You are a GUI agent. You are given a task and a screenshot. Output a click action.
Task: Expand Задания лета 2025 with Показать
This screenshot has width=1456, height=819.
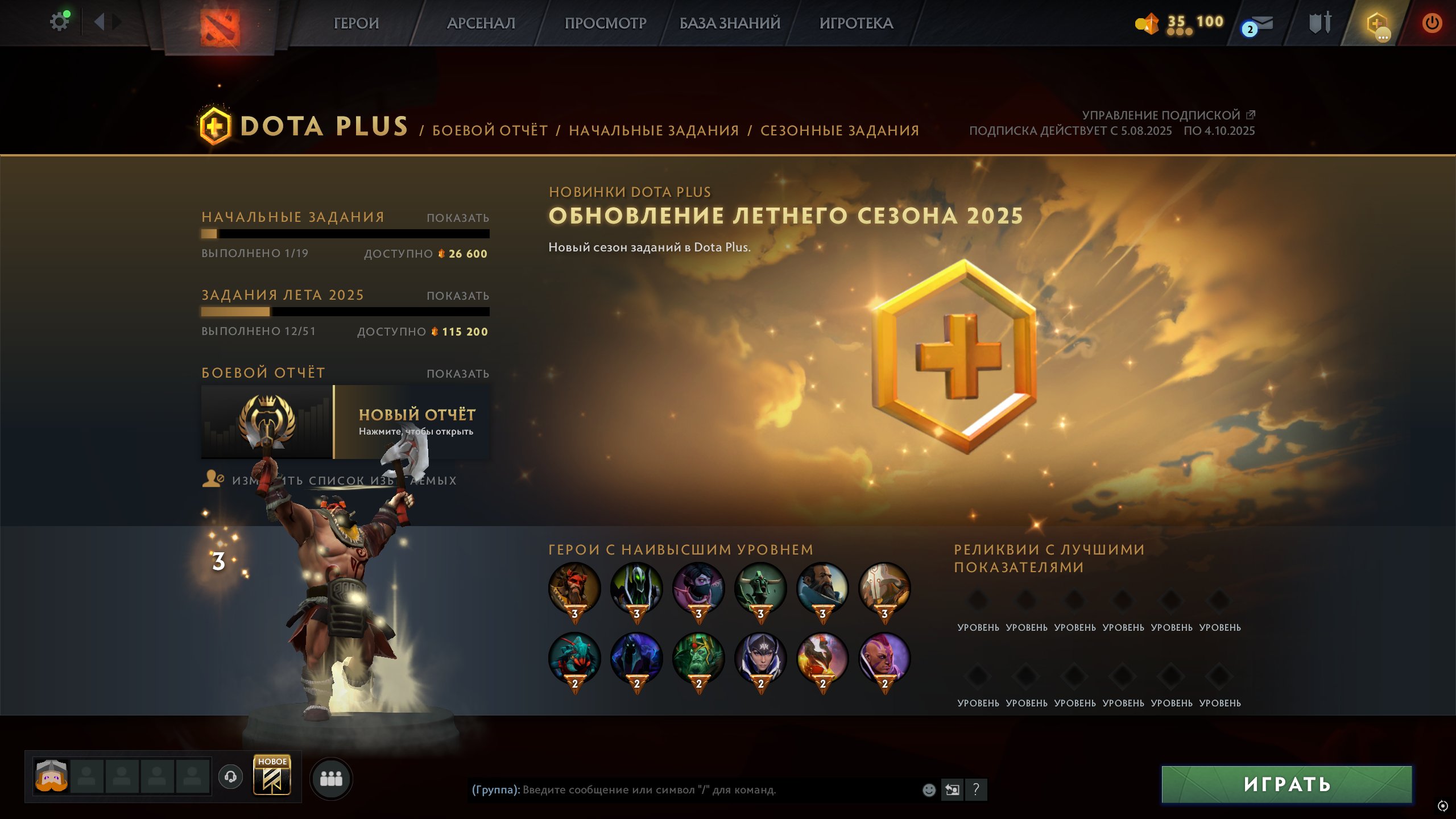coord(458,296)
